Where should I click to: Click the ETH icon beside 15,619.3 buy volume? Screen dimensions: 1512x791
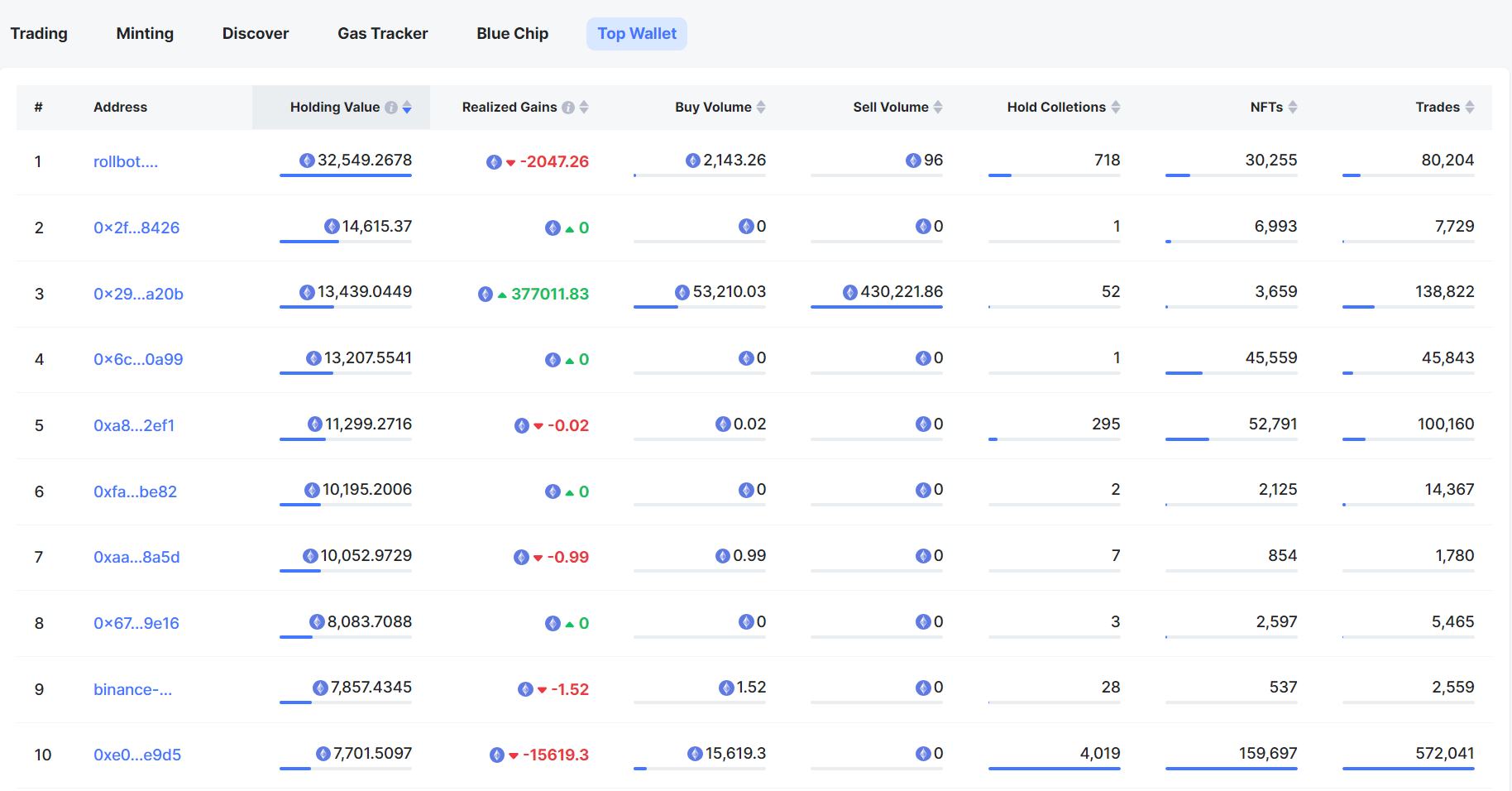coord(695,754)
